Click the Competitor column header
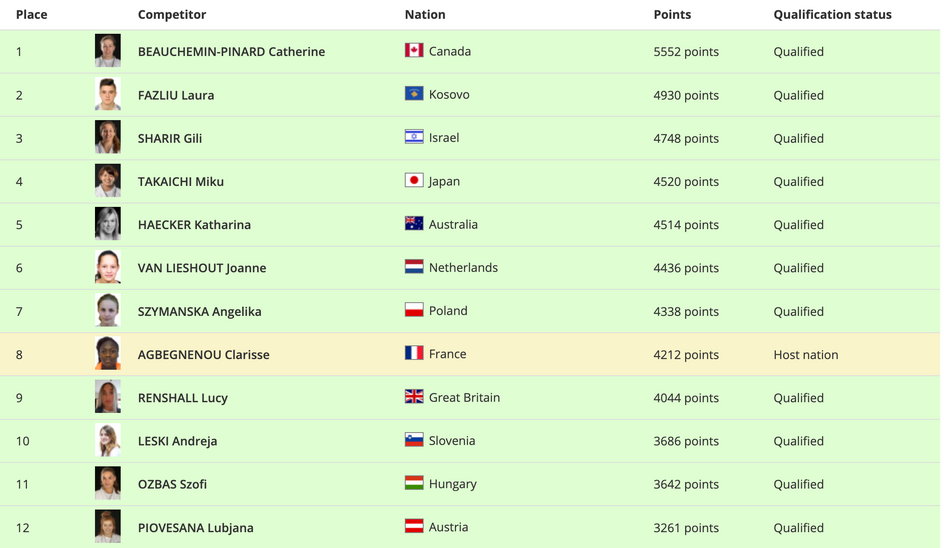 [172, 14]
